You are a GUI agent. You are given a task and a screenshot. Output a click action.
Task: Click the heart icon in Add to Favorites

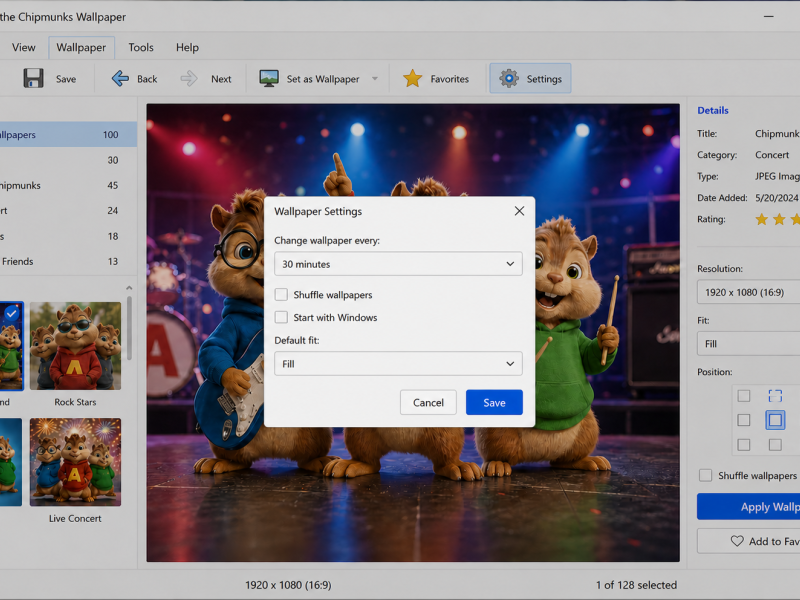(x=737, y=541)
